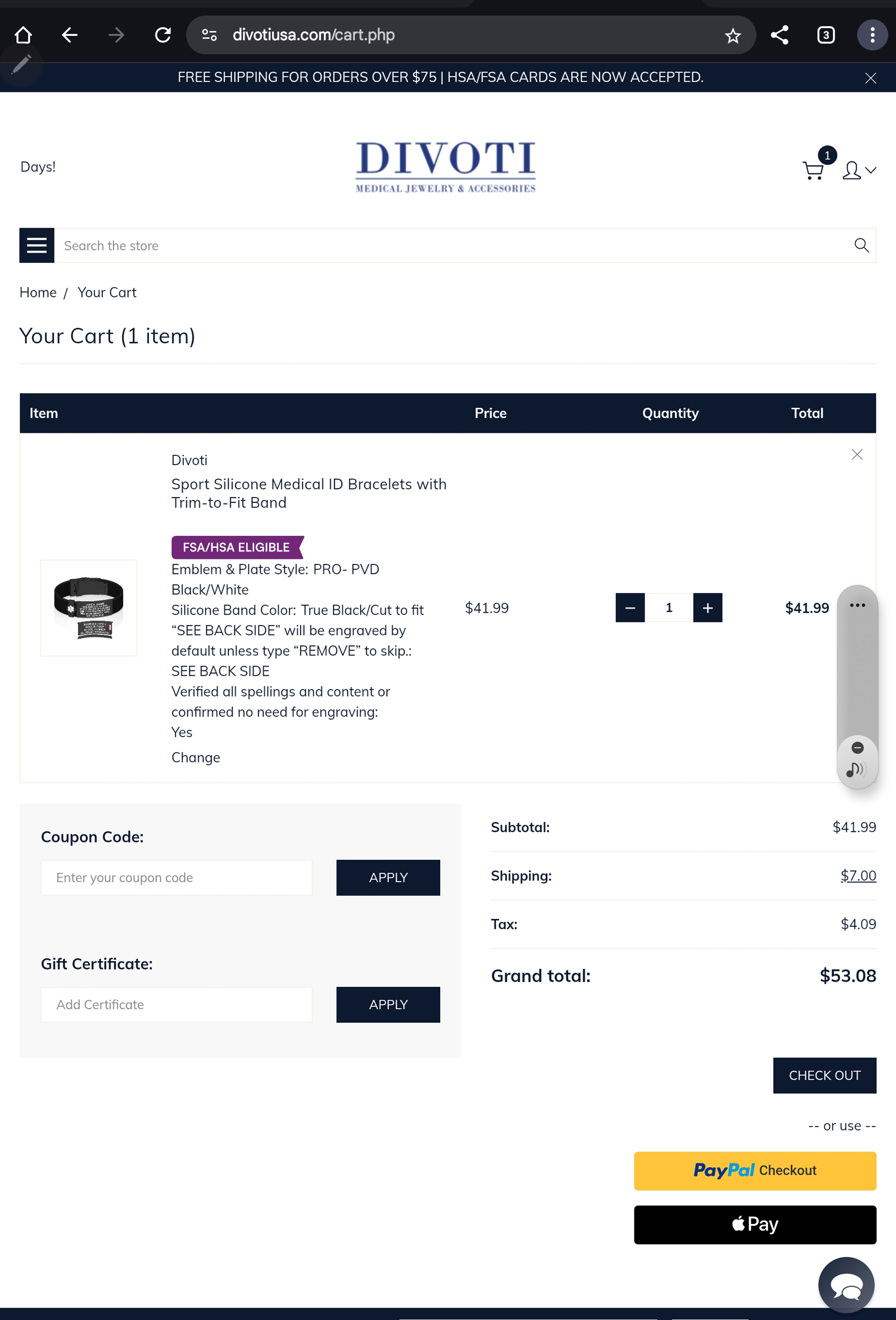Remove the bracelet item from cart

(856, 454)
